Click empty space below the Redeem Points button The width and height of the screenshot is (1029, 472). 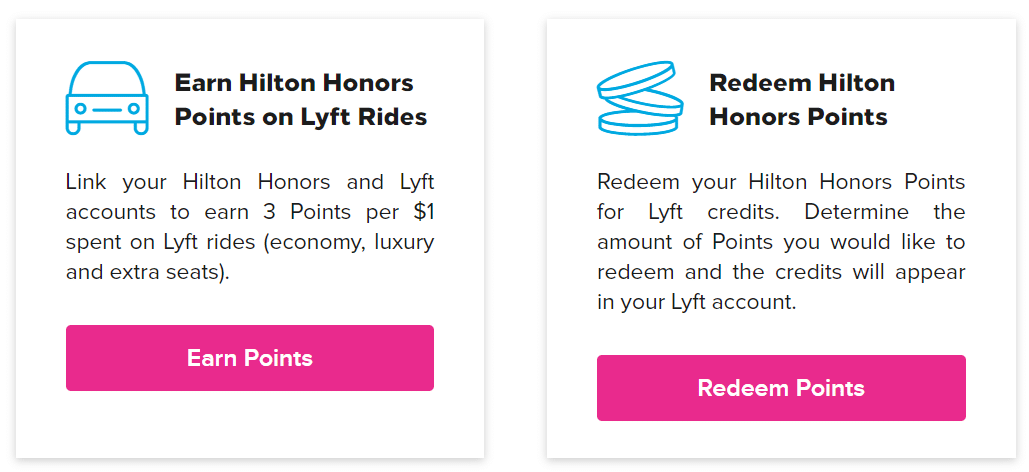pos(781,440)
